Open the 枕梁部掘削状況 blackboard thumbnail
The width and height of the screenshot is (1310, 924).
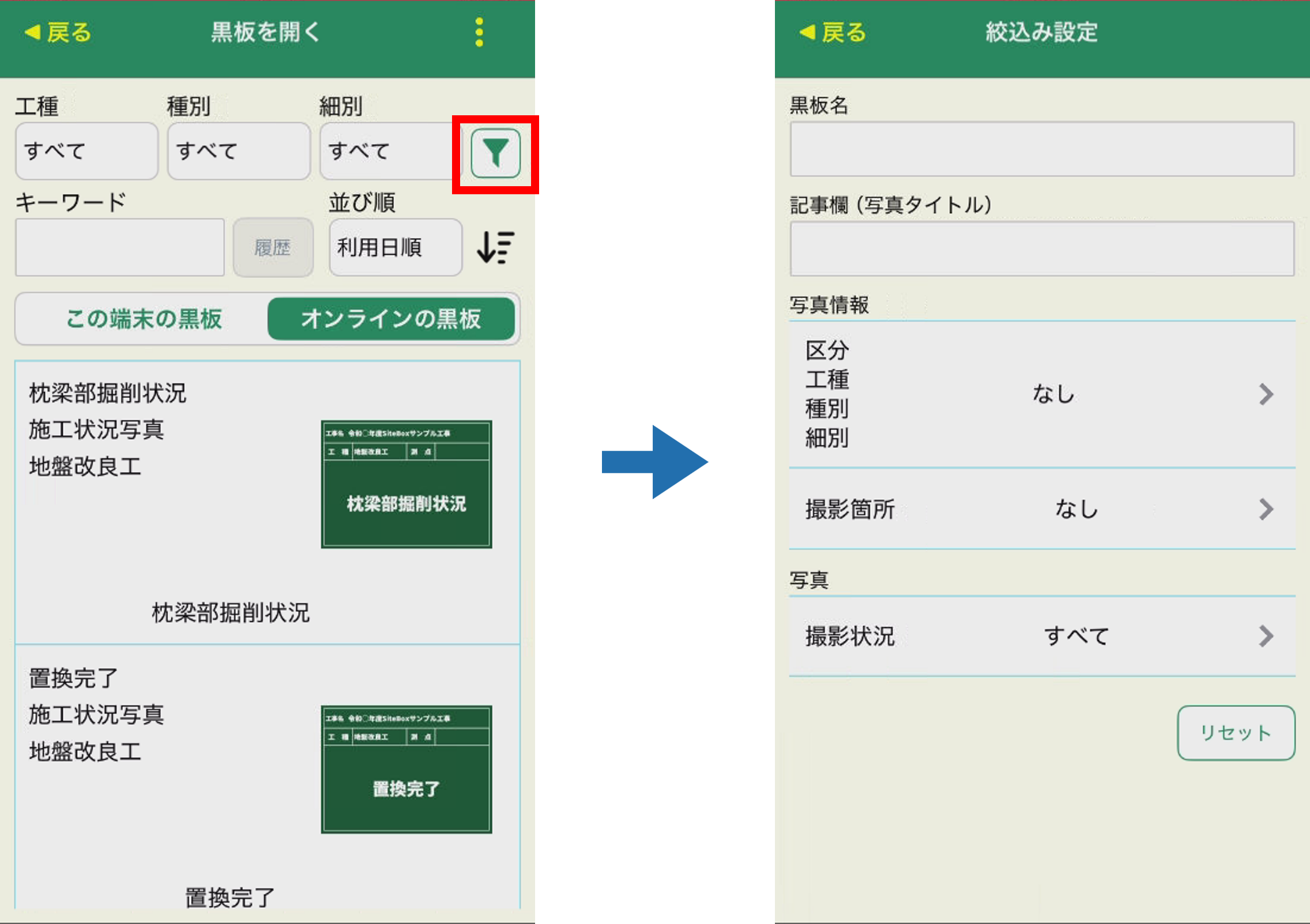(406, 484)
